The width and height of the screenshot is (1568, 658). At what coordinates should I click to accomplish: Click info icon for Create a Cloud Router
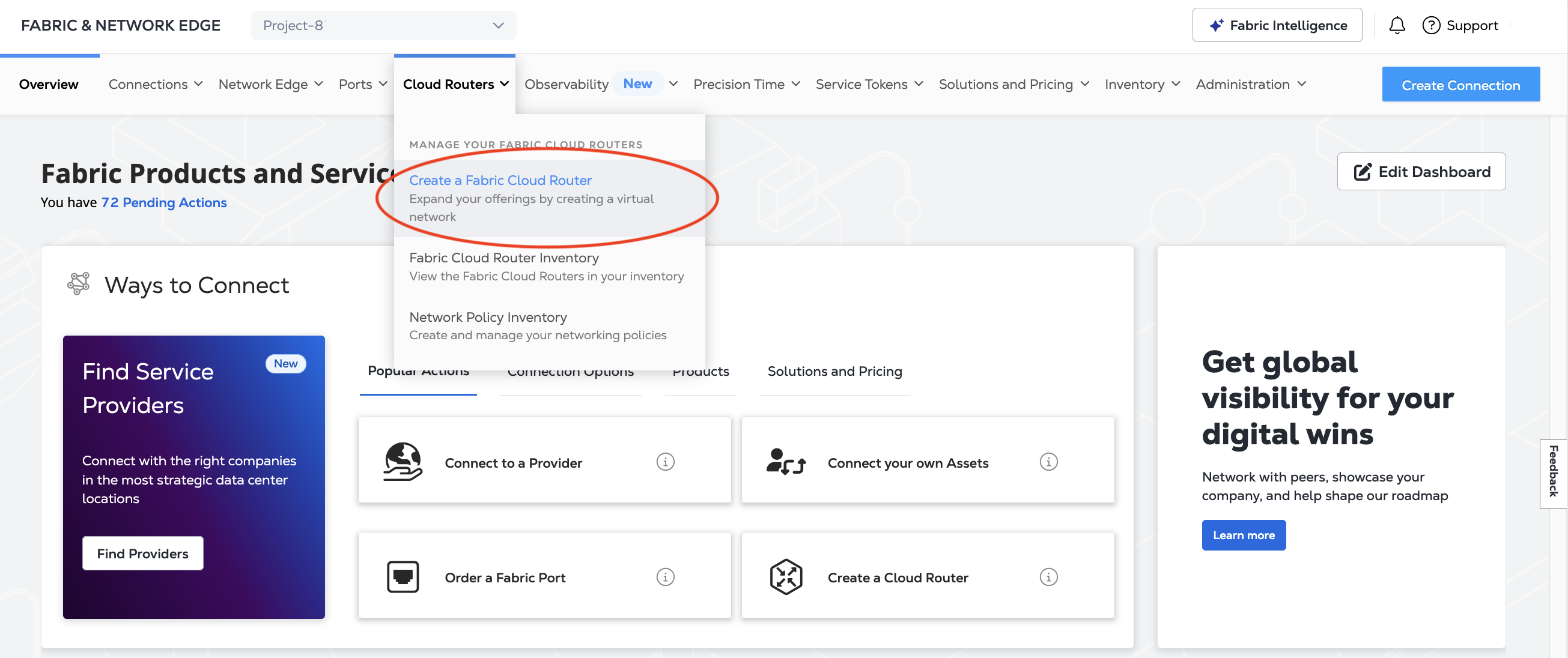1048,577
